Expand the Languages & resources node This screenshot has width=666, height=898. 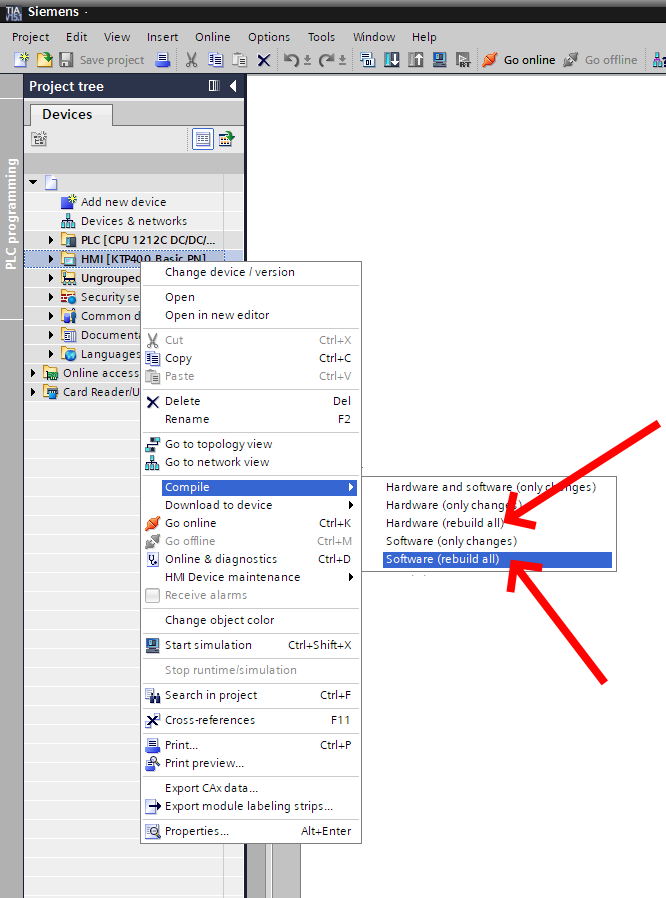(x=51, y=354)
